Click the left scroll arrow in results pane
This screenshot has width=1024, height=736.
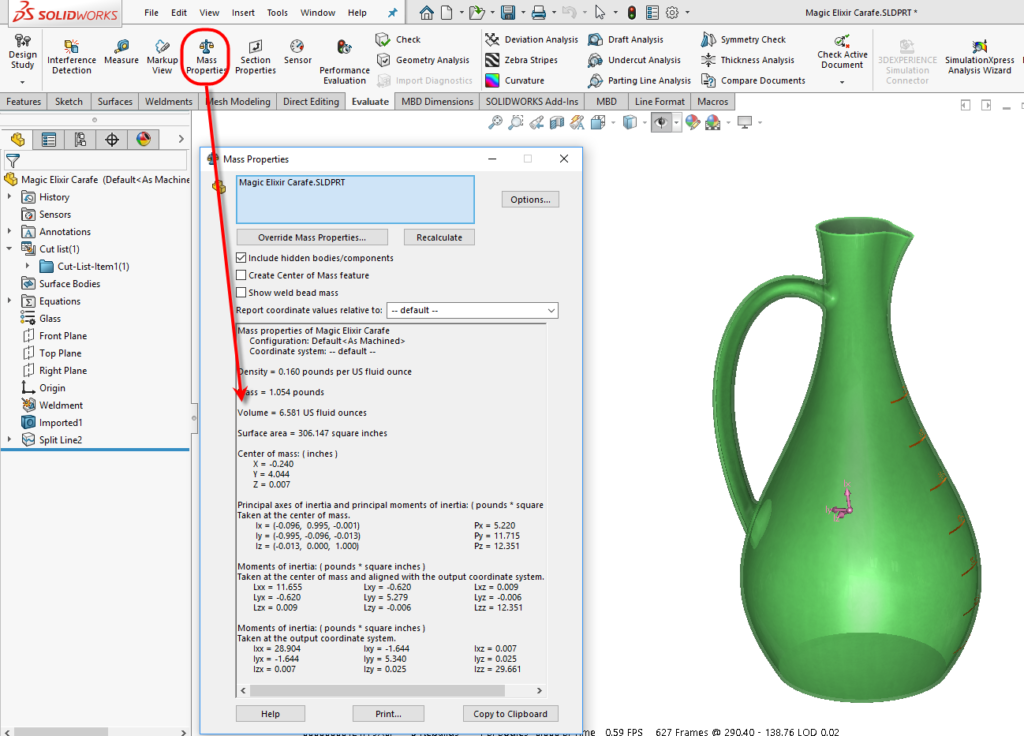tap(244, 690)
